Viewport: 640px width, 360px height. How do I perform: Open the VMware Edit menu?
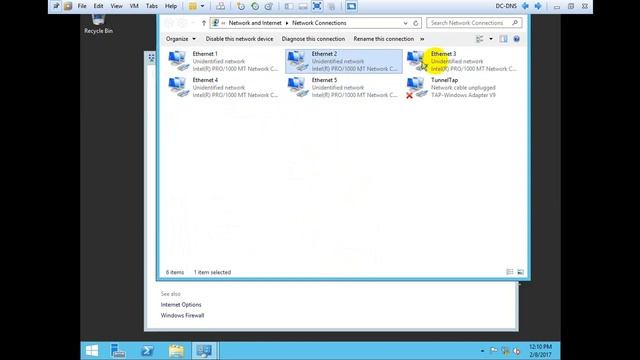(x=98, y=6)
